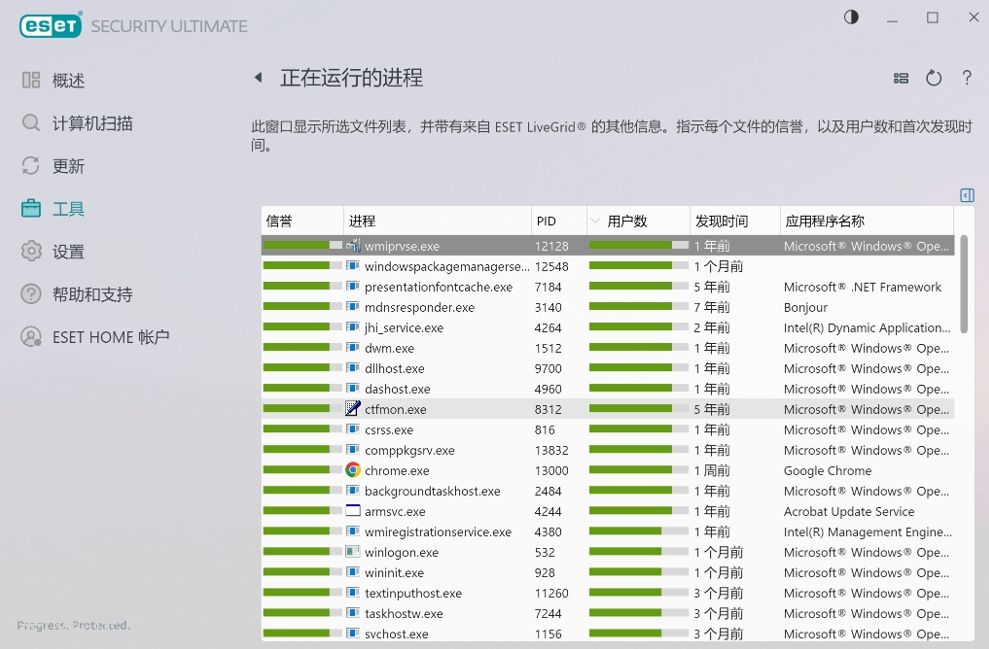Open the 概述 overview section
The height and width of the screenshot is (649, 989).
(68, 81)
